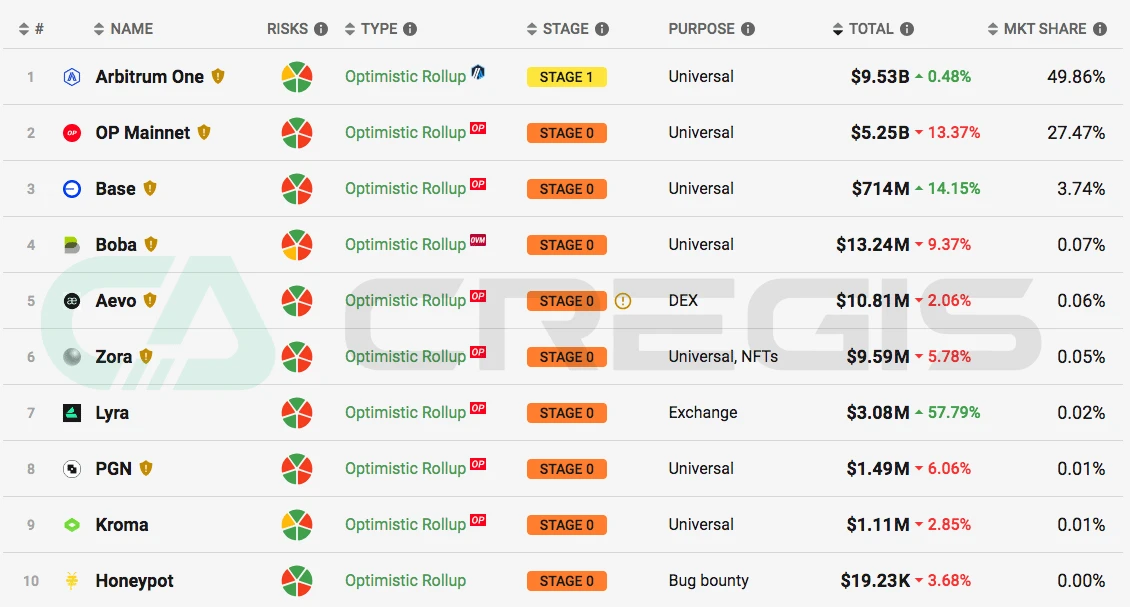Click the OVM badge beside Boba's type

click(478, 240)
